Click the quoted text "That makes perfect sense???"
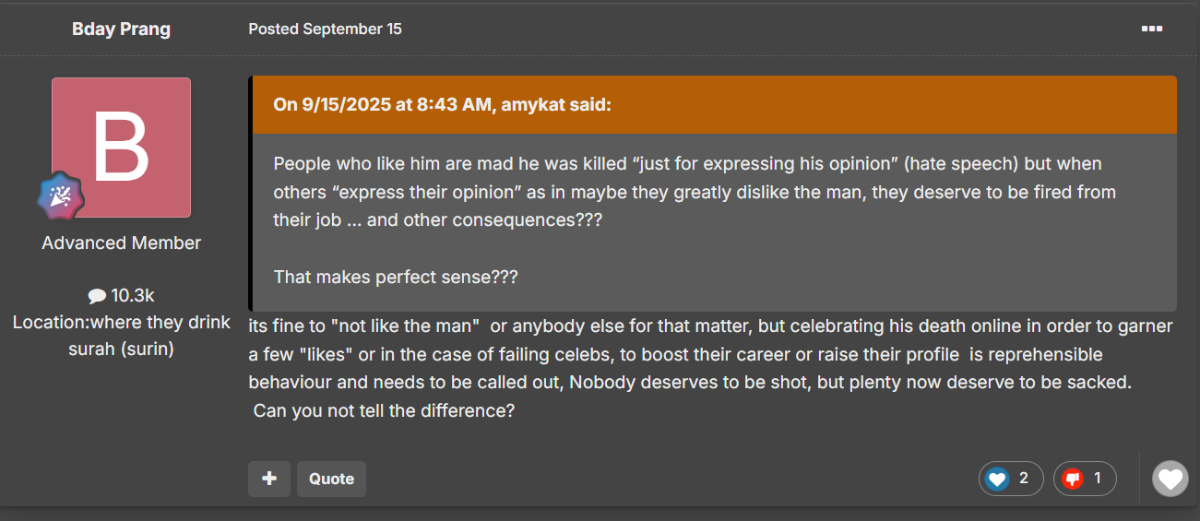1200x521 pixels. (x=396, y=277)
